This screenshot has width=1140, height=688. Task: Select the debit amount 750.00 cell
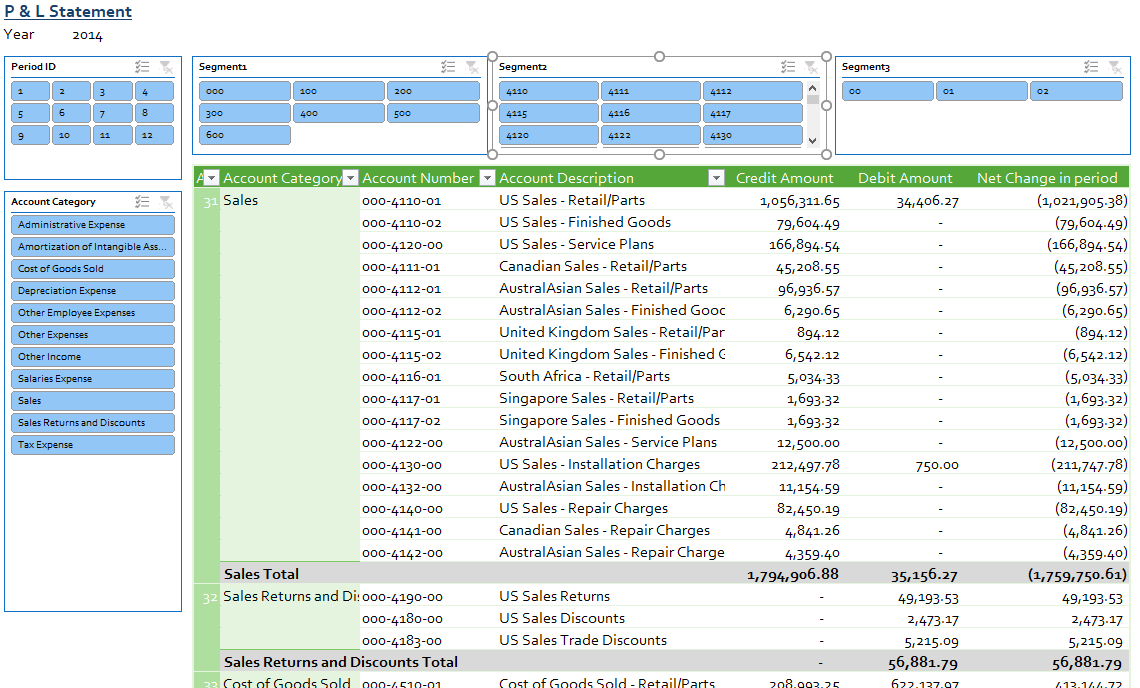936,465
